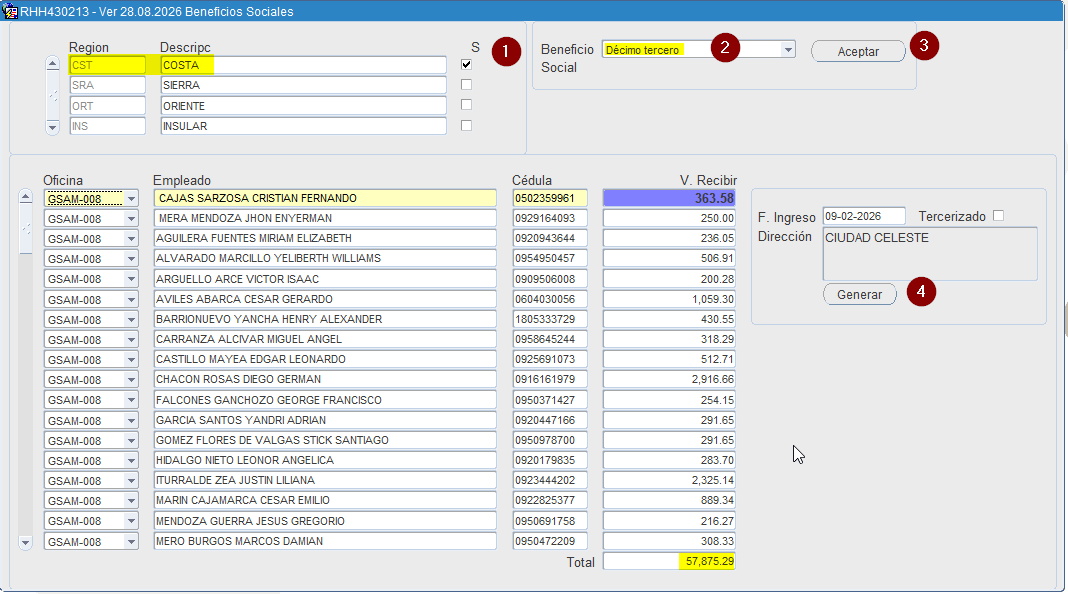Open Oficina dropdown for MERA MENDOZA row
This screenshot has width=1068, height=594.
[131, 219]
